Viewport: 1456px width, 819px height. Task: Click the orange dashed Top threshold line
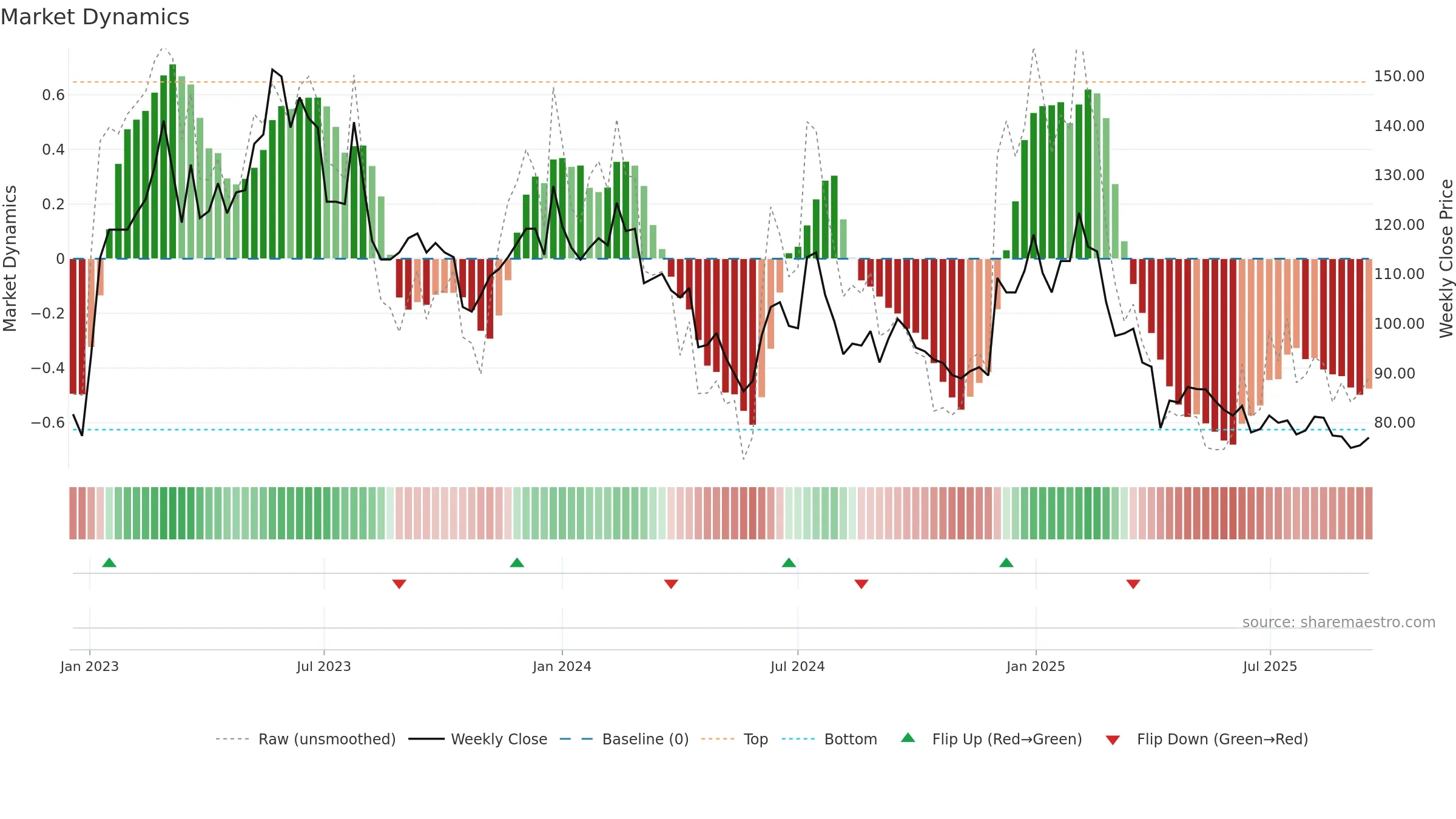pyautogui.click(x=722, y=82)
